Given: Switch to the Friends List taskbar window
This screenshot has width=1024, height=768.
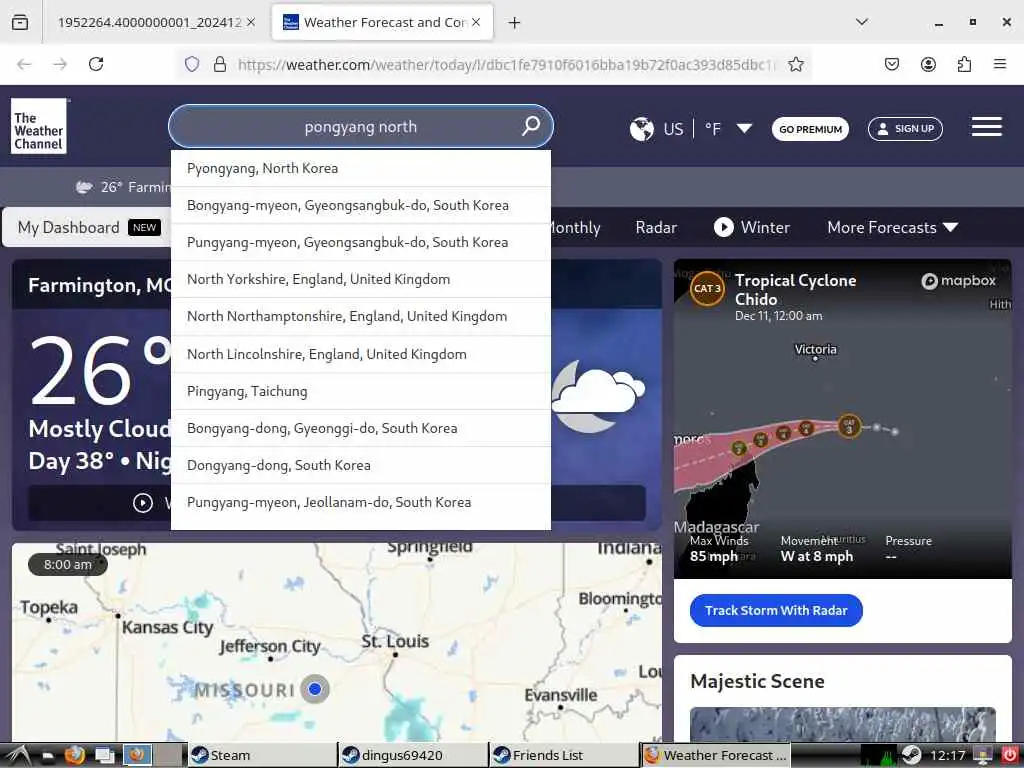Looking at the screenshot, I should 564,756.
